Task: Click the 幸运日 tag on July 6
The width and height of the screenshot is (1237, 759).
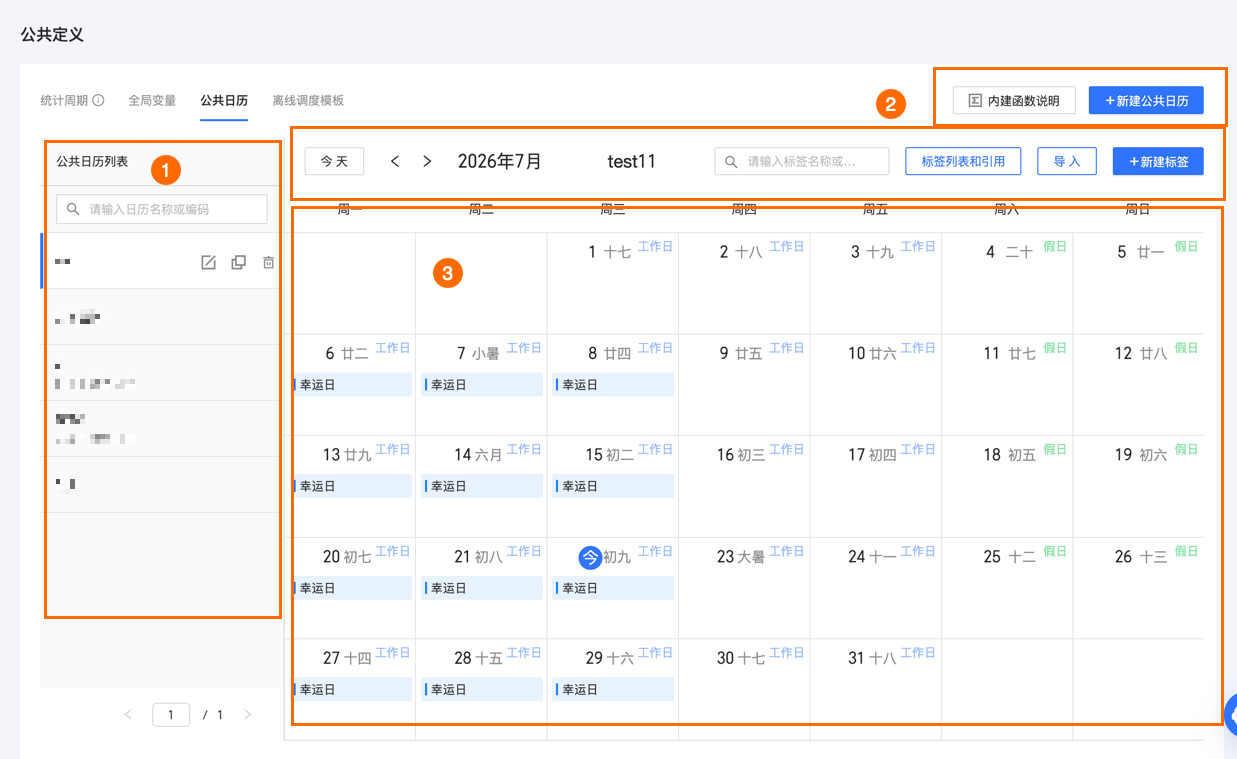Action: point(352,385)
